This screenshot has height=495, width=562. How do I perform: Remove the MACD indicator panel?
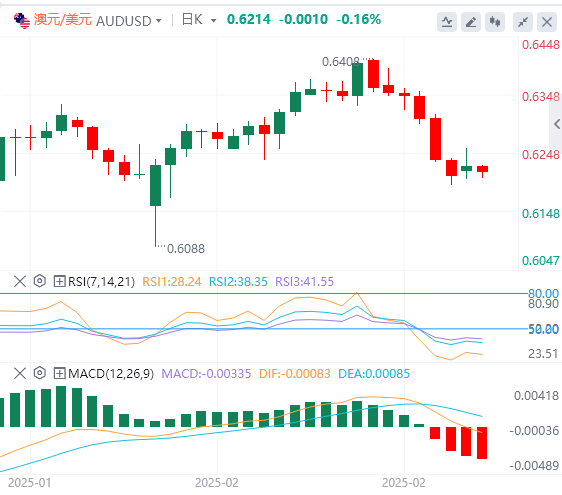(x=20, y=373)
